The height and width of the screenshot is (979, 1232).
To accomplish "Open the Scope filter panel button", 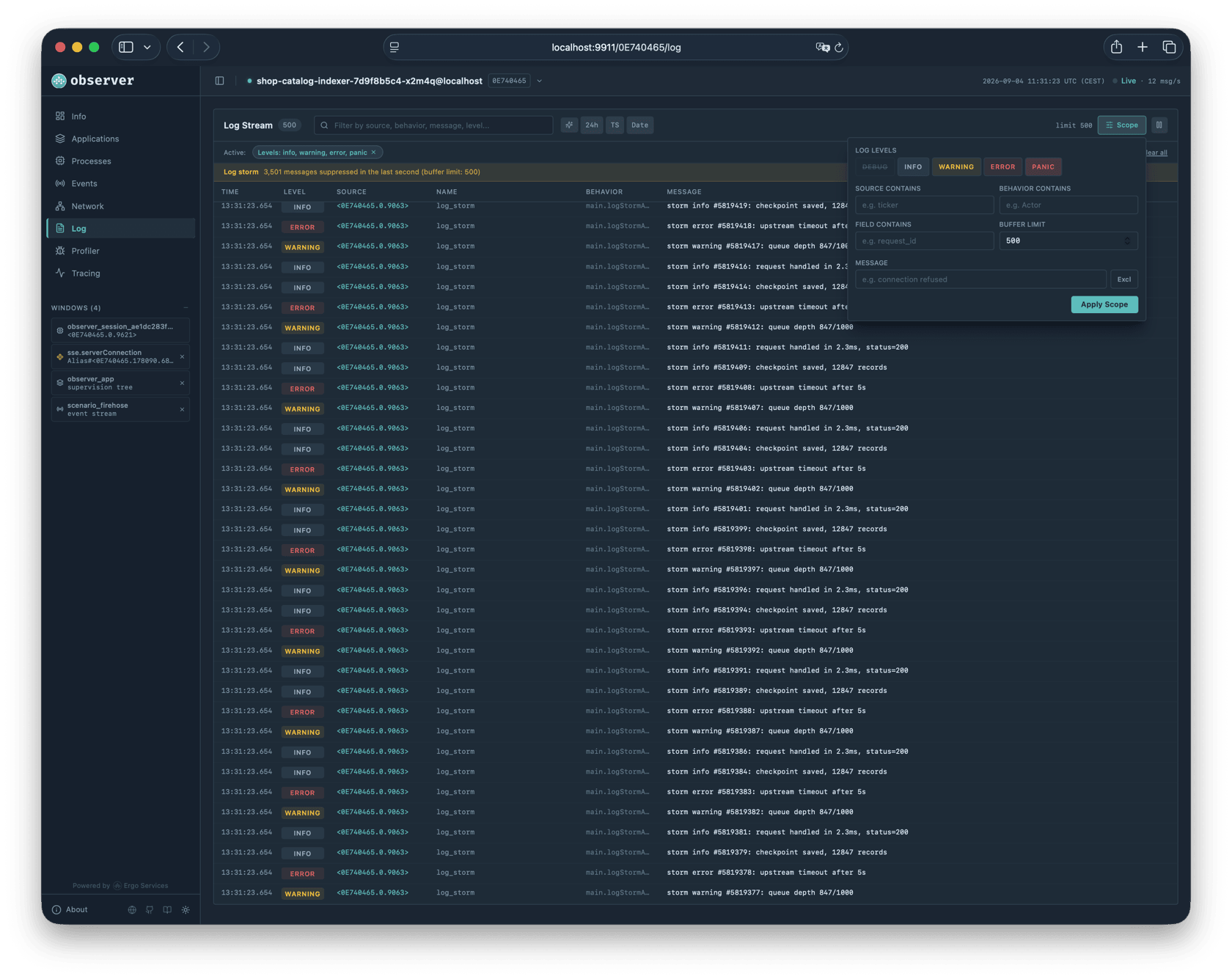I will click(1121, 125).
